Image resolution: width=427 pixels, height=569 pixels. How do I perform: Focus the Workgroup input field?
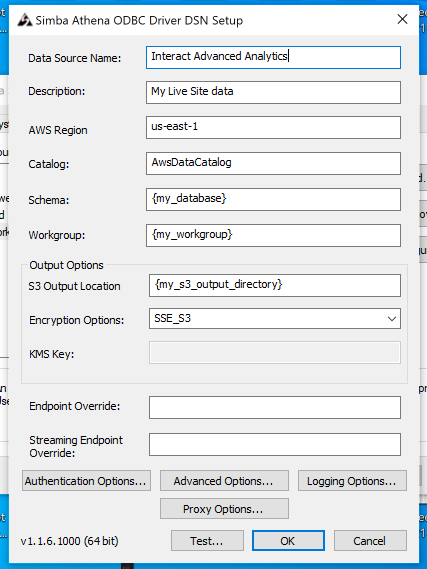pos(273,236)
